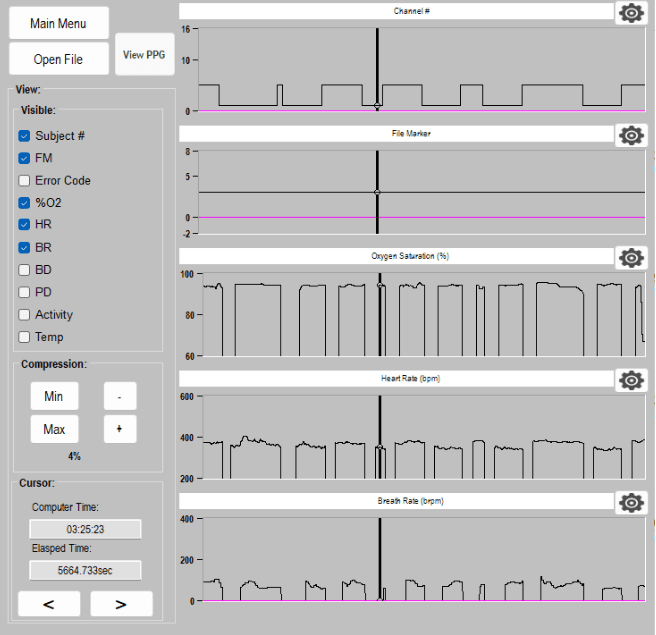656x635 pixels.
Task: Open settings gear for Heart Rate chart
Action: click(631, 380)
